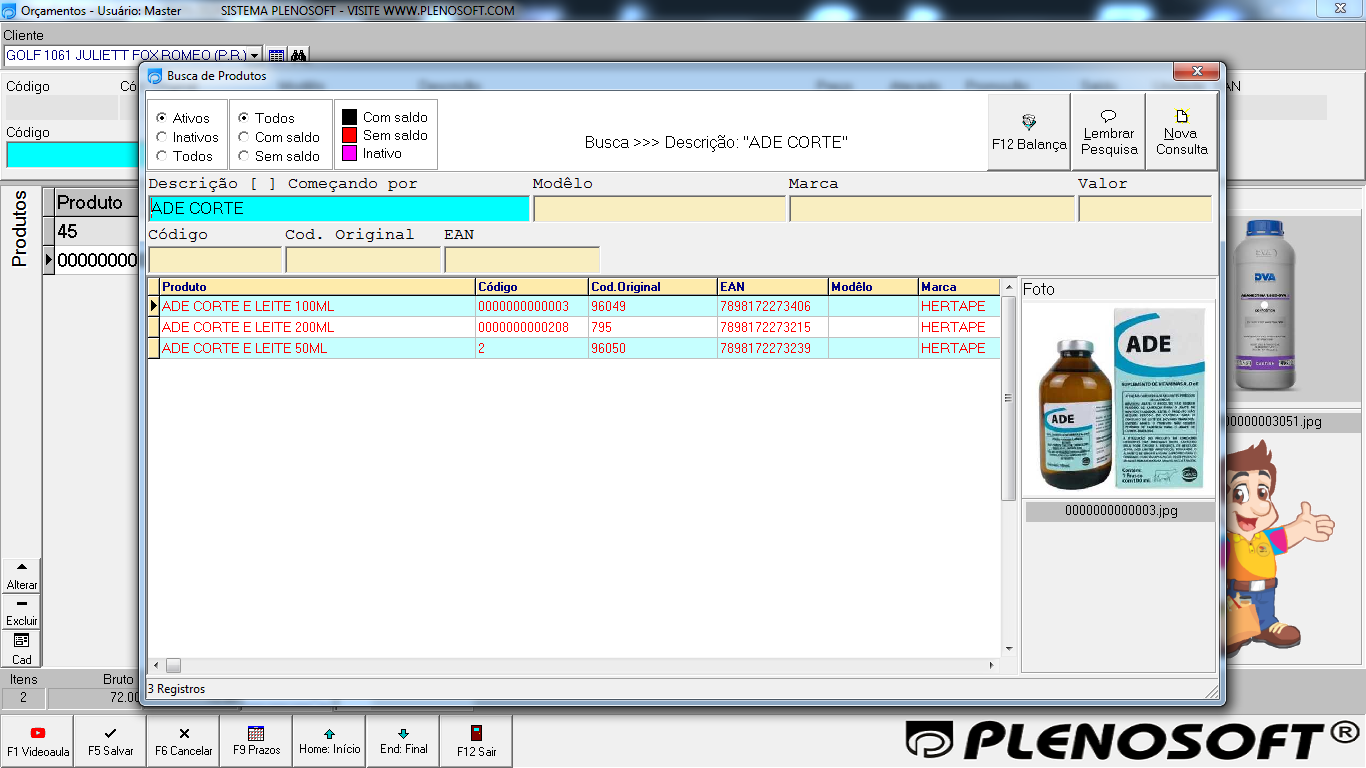
Task: Click the Valor input field
Action: tap(1145, 208)
